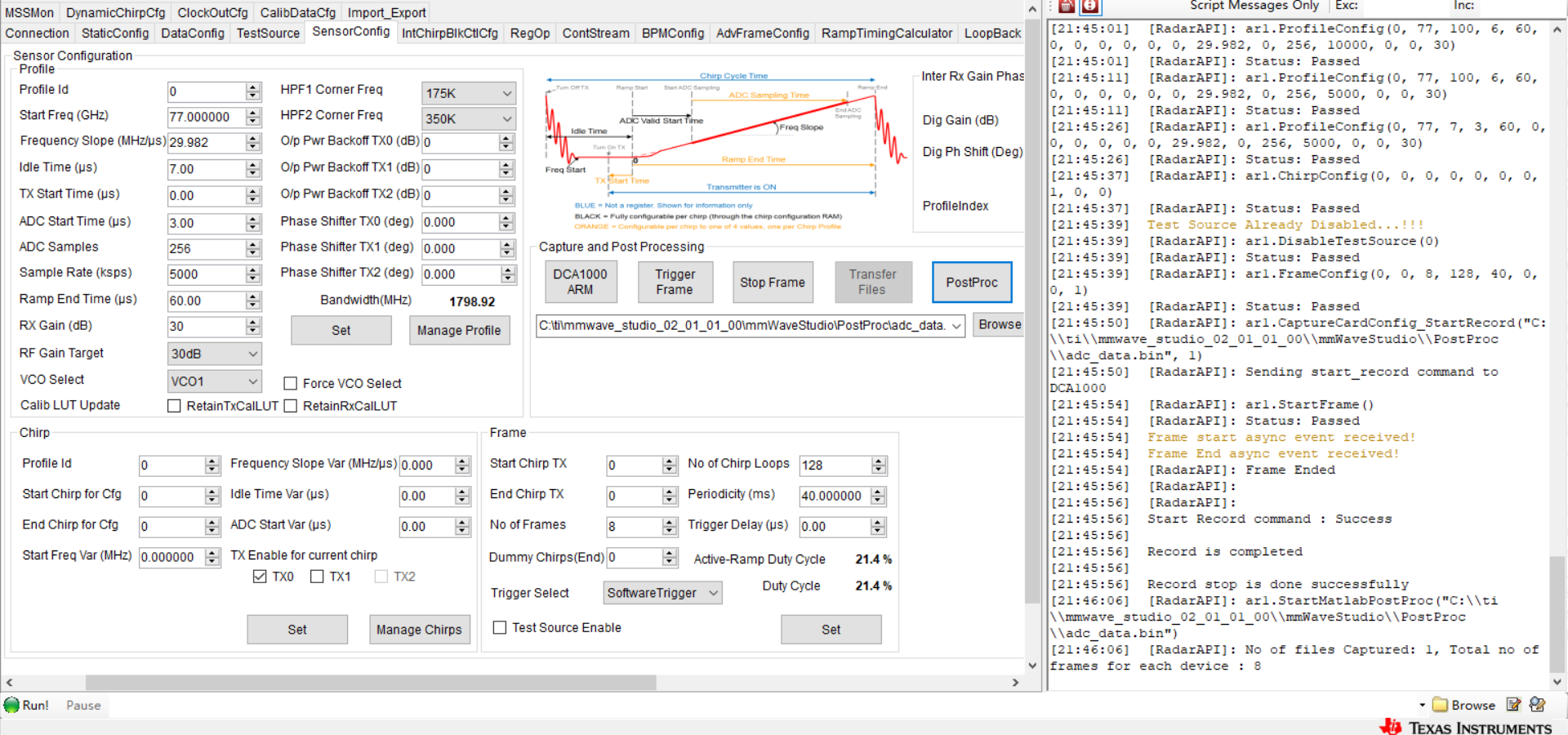
Task: Click the Start Freq (GHz) input field
Action: click(206, 118)
